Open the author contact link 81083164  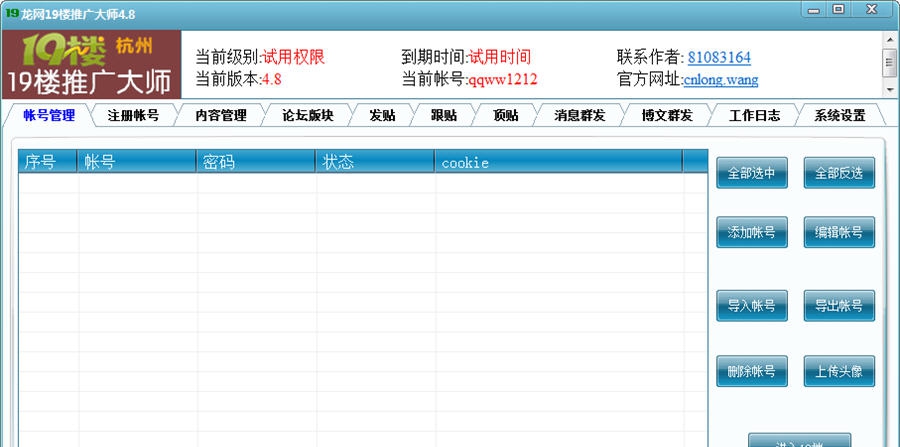719,57
